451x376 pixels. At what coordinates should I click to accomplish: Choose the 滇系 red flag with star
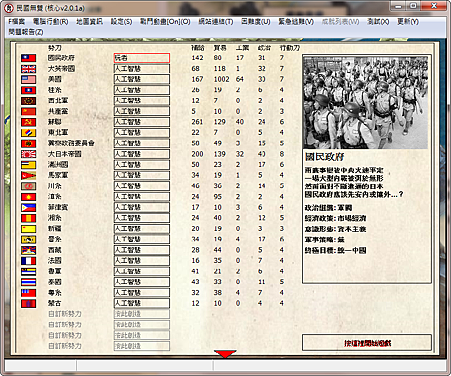pos(28,197)
